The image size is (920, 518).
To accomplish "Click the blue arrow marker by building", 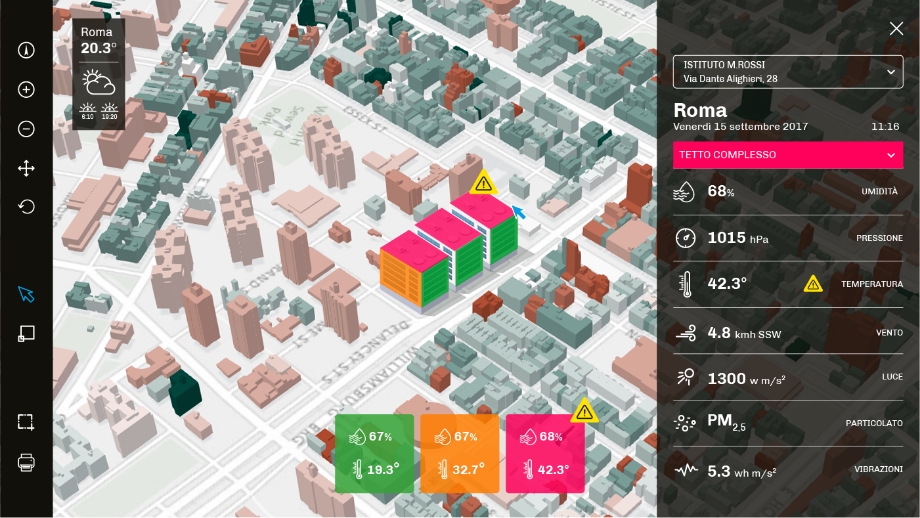I will pos(518,212).
